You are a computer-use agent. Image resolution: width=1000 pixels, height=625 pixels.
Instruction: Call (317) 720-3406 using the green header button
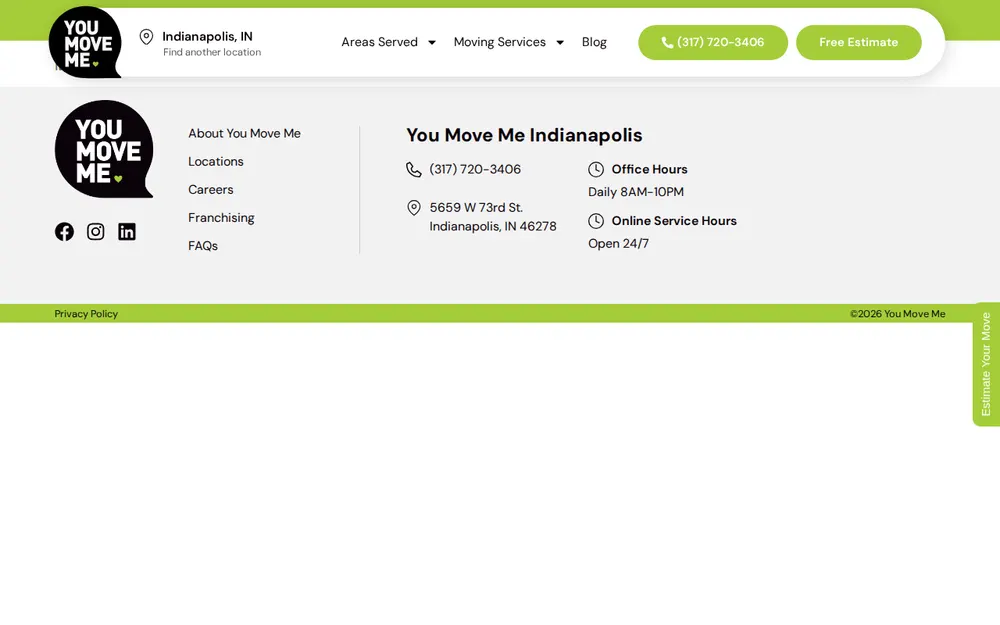713,43
